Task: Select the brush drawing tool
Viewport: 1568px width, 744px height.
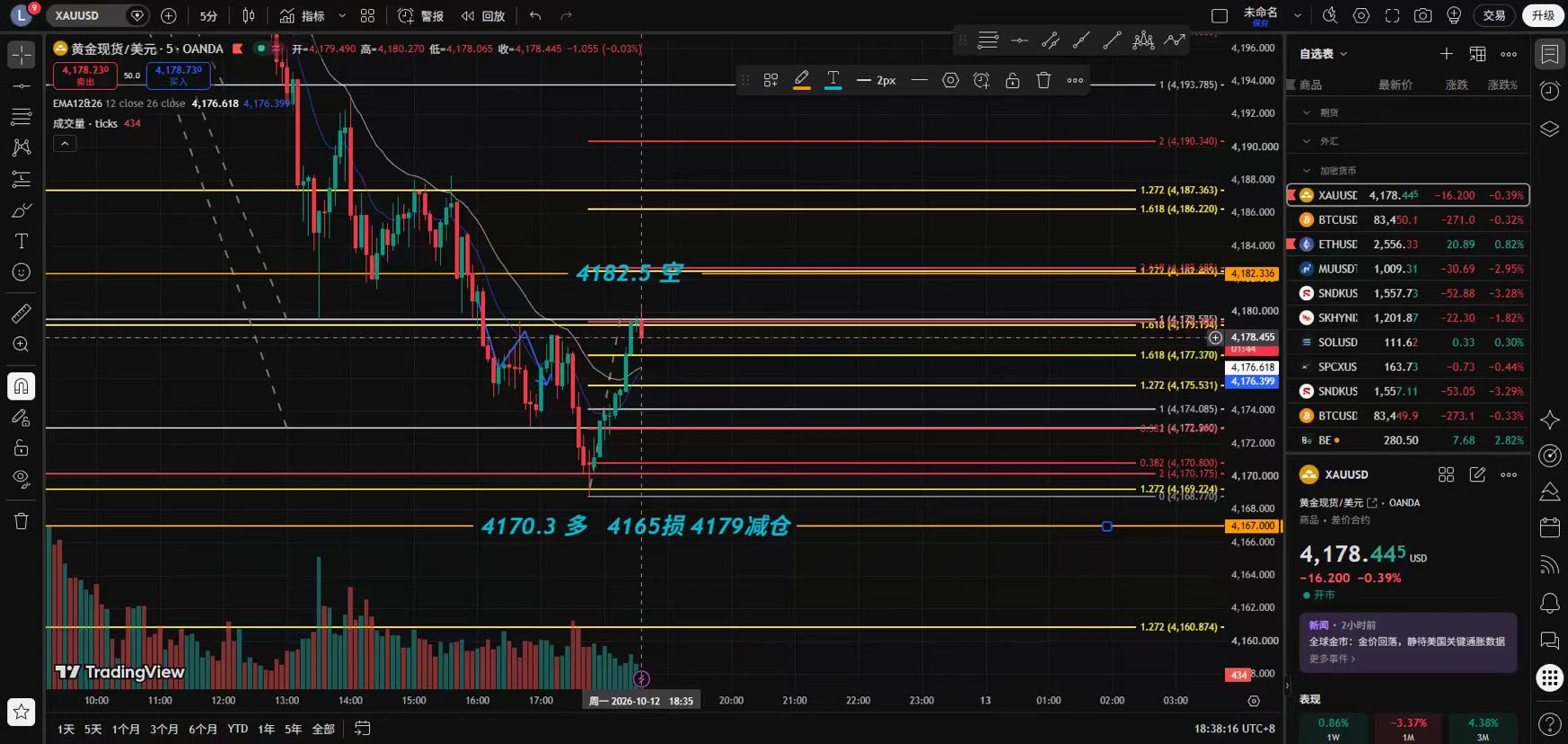Action: pos(22,210)
